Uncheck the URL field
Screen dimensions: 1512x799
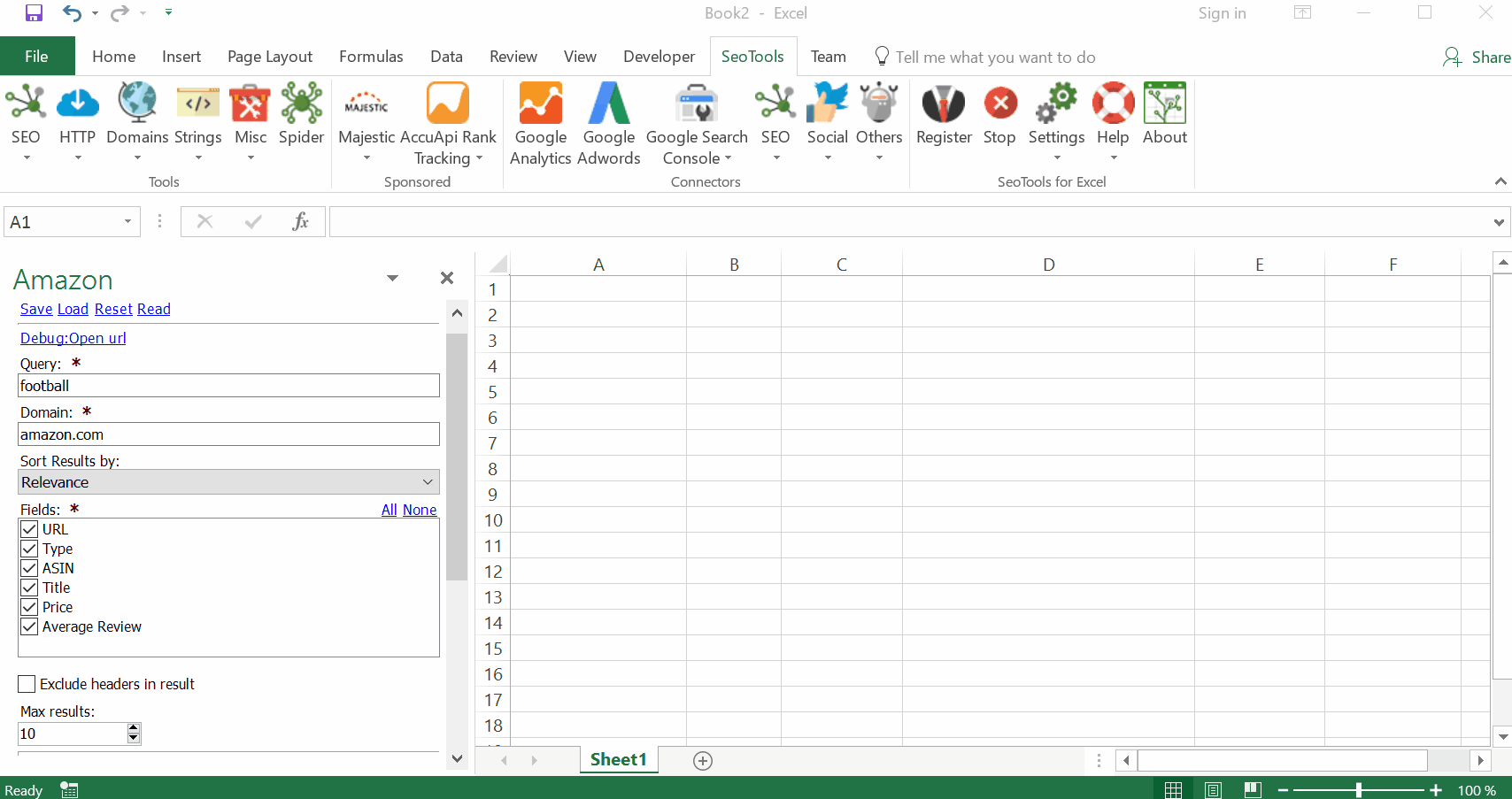[x=29, y=529]
